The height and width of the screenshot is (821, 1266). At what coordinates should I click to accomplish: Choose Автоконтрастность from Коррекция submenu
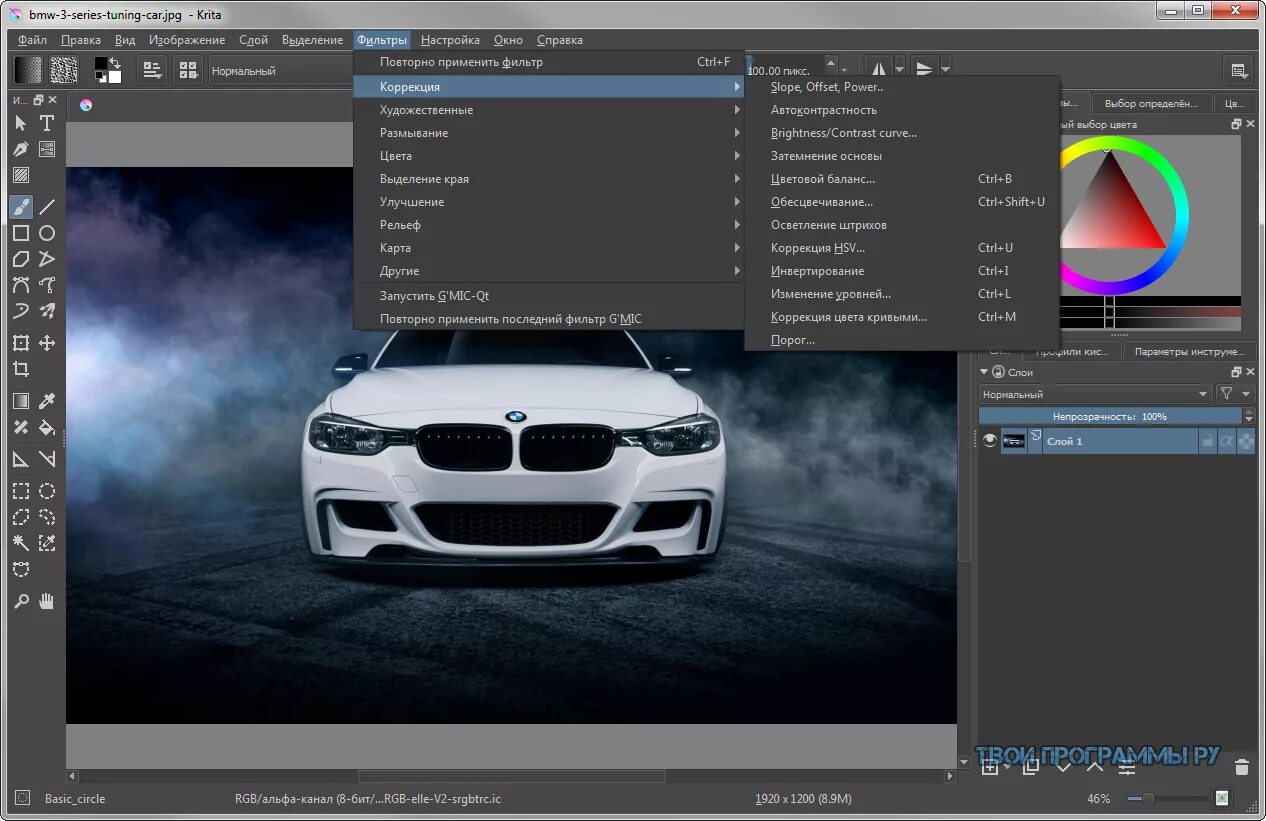pyautogui.click(x=901, y=110)
